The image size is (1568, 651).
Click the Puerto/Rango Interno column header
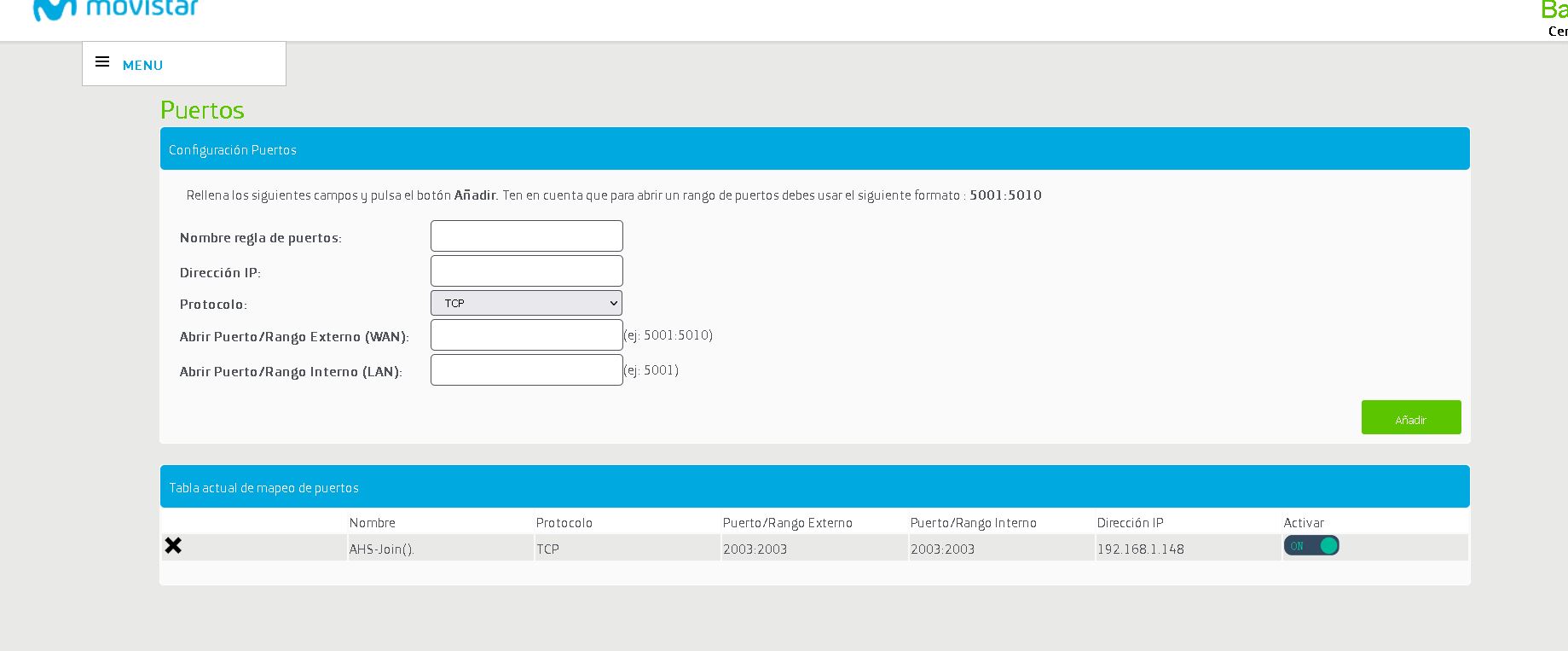point(973,523)
